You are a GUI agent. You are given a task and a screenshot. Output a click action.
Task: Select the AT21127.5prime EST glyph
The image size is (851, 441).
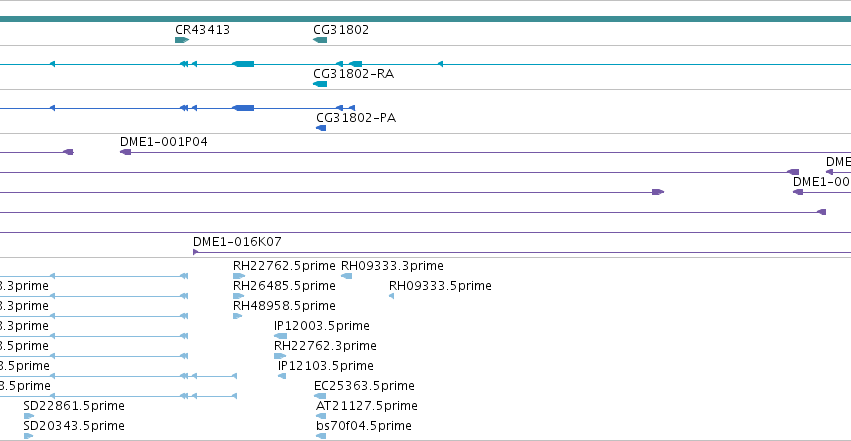321,417
